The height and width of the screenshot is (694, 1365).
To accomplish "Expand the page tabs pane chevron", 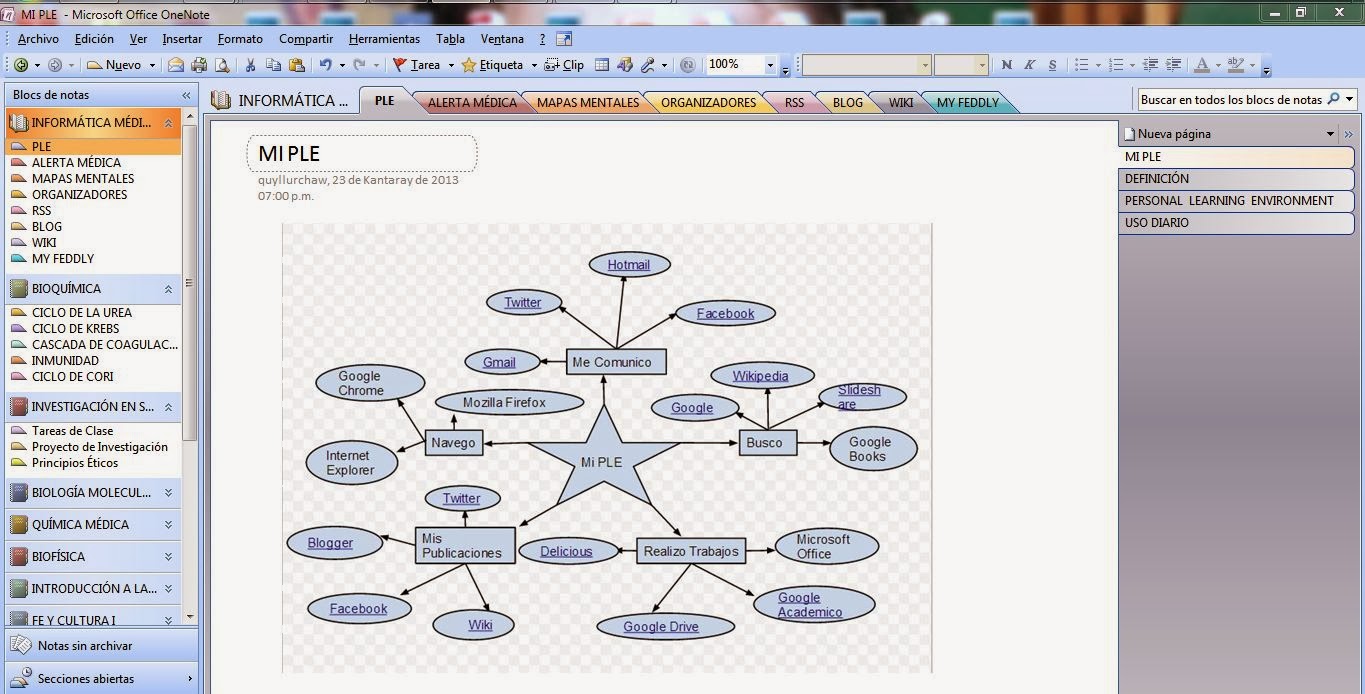I will click(x=1348, y=134).
